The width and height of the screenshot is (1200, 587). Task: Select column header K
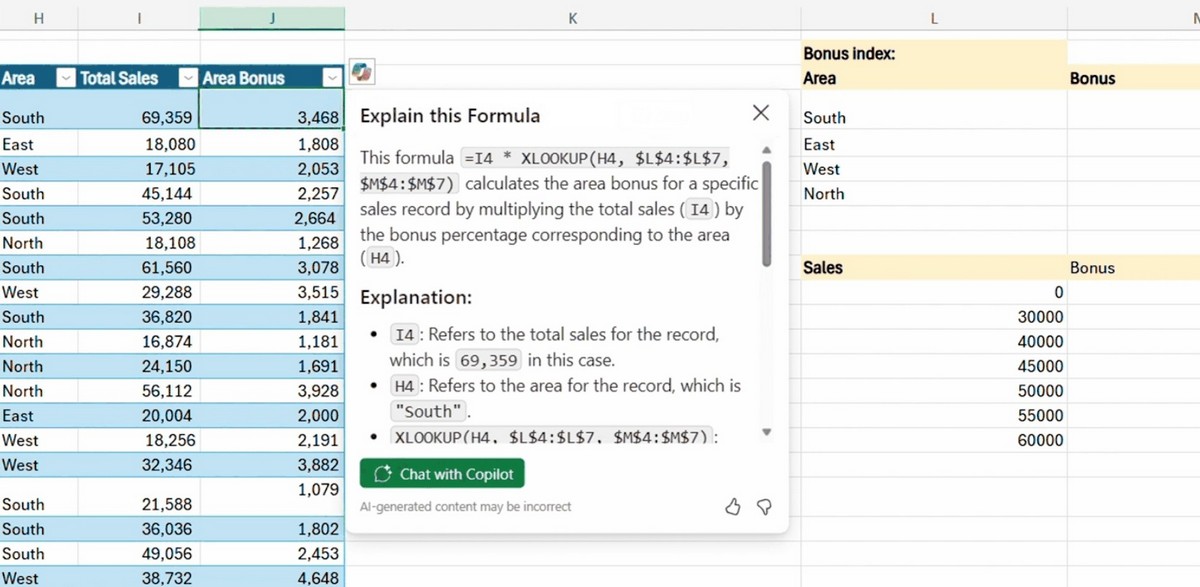click(572, 18)
